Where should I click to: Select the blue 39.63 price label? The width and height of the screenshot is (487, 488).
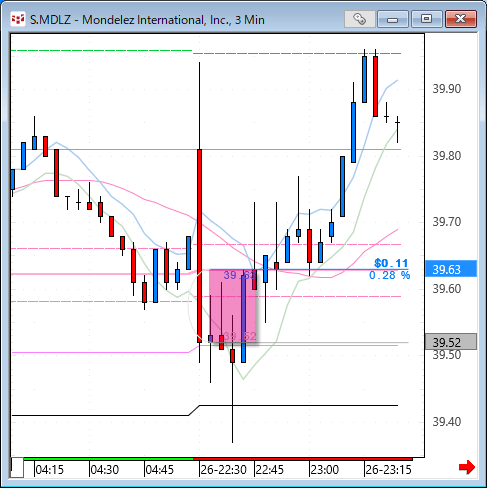coord(451,269)
